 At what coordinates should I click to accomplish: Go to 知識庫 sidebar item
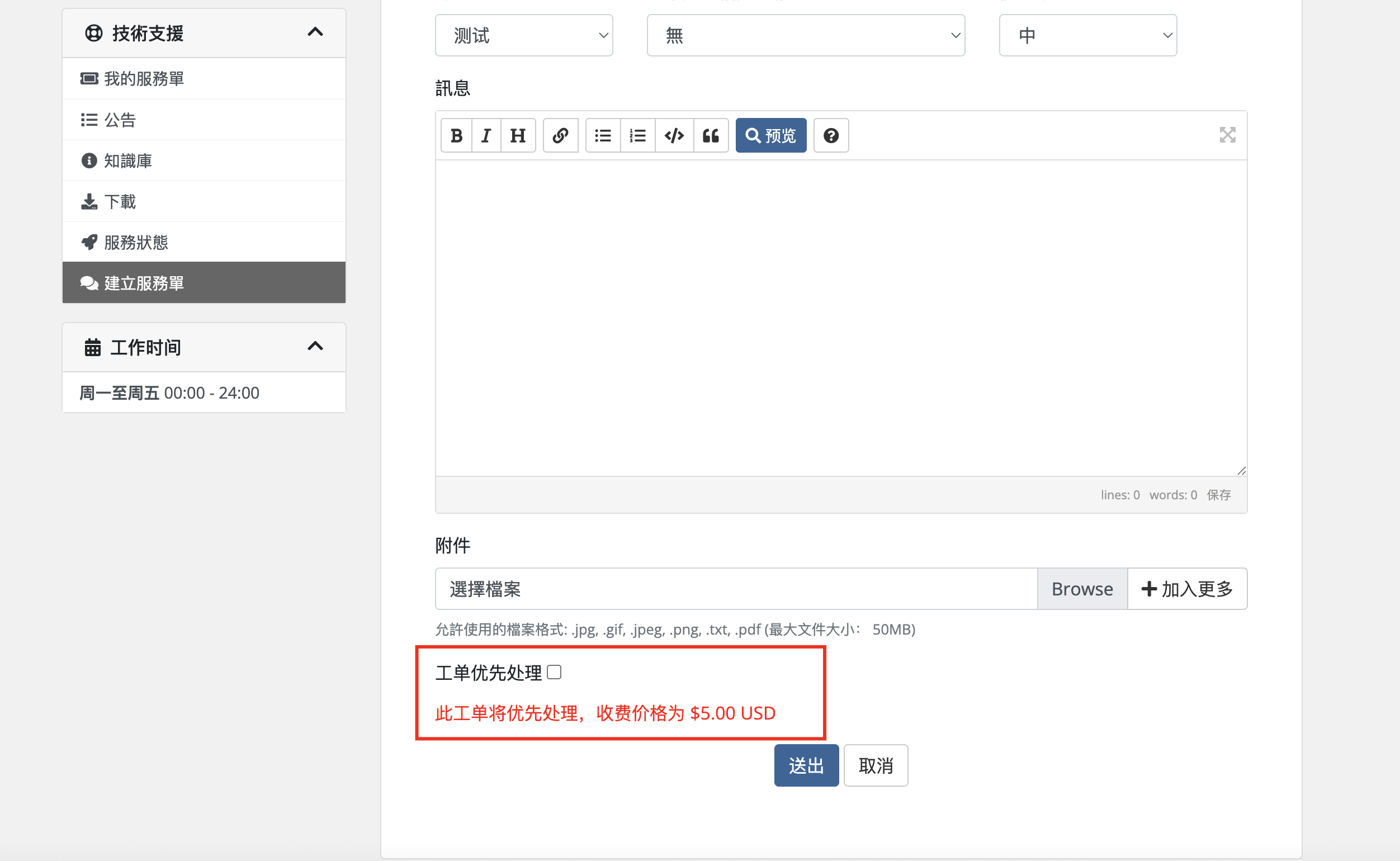127,160
